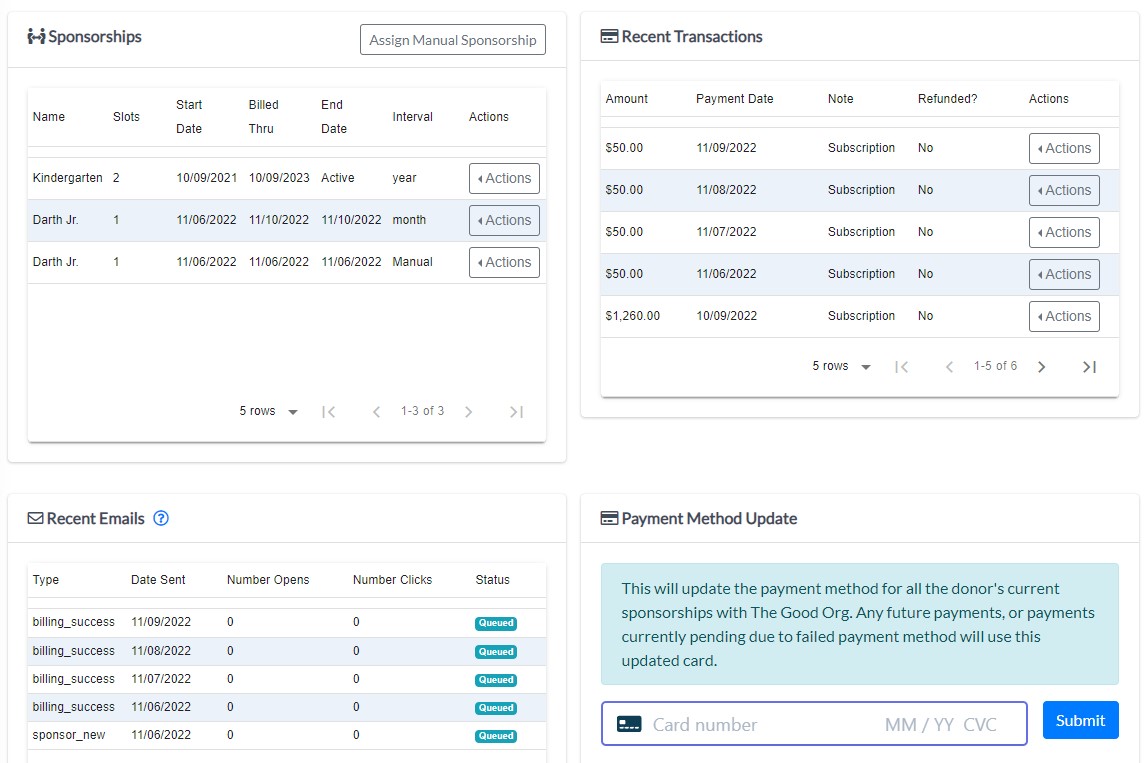Open Actions for 11/09/2022 transaction

(x=1064, y=148)
